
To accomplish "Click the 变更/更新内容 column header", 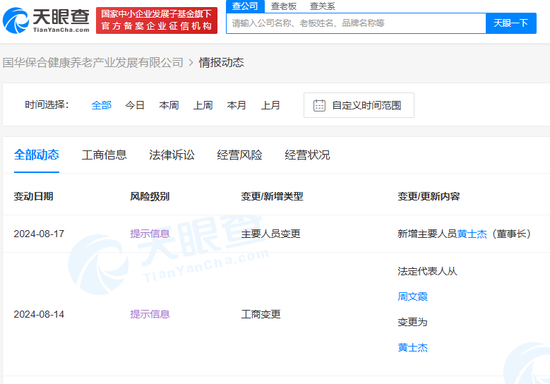I will (x=429, y=196).
